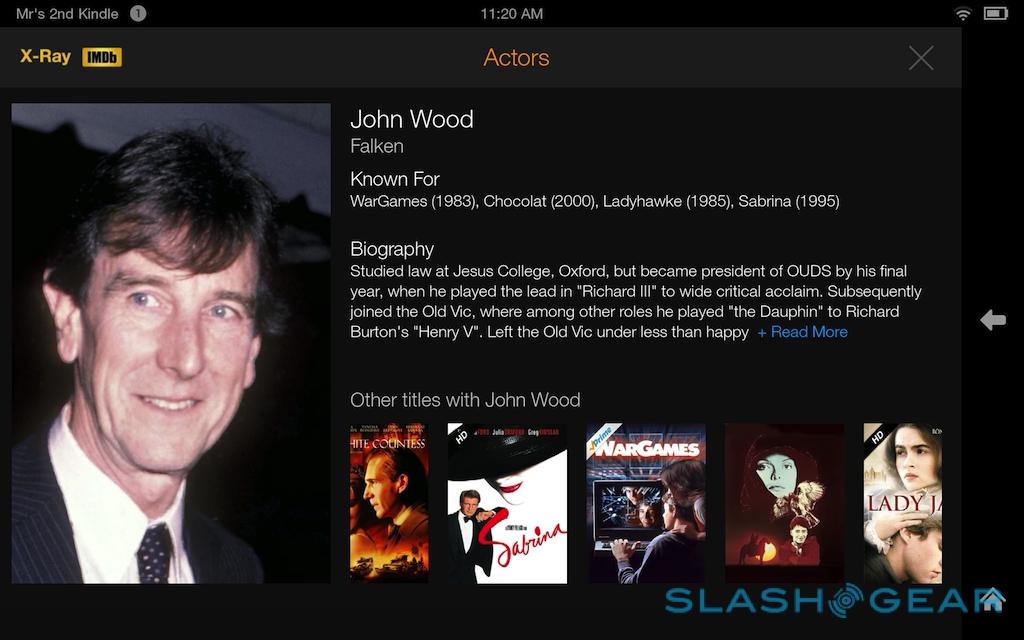The image size is (1024, 640).
Task: Open the Sabrina movie poster
Action: coord(507,504)
